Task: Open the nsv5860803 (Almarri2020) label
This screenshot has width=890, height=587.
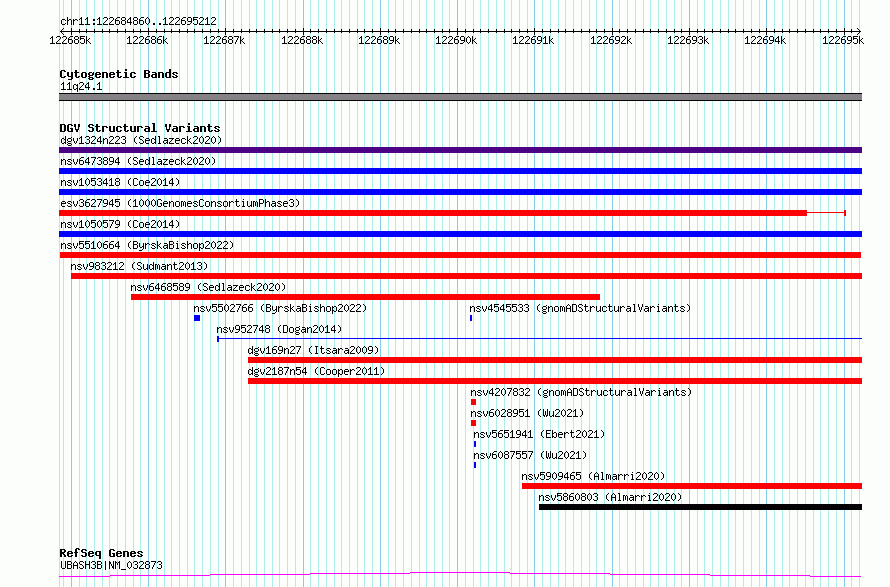Action: click(610, 497)
